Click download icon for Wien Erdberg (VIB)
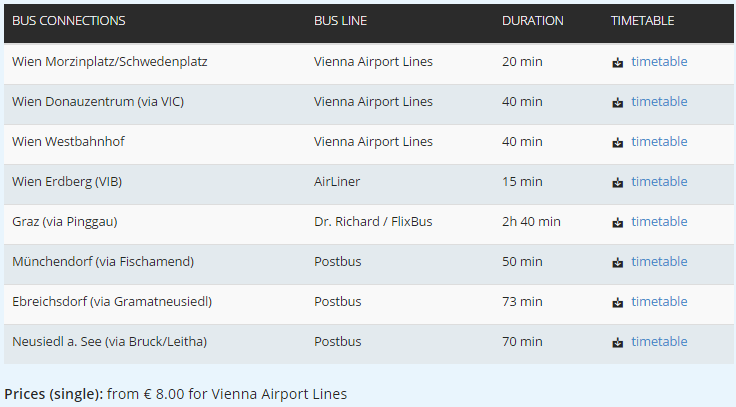This screenshot has height=407, width=736. coord(617,183)
